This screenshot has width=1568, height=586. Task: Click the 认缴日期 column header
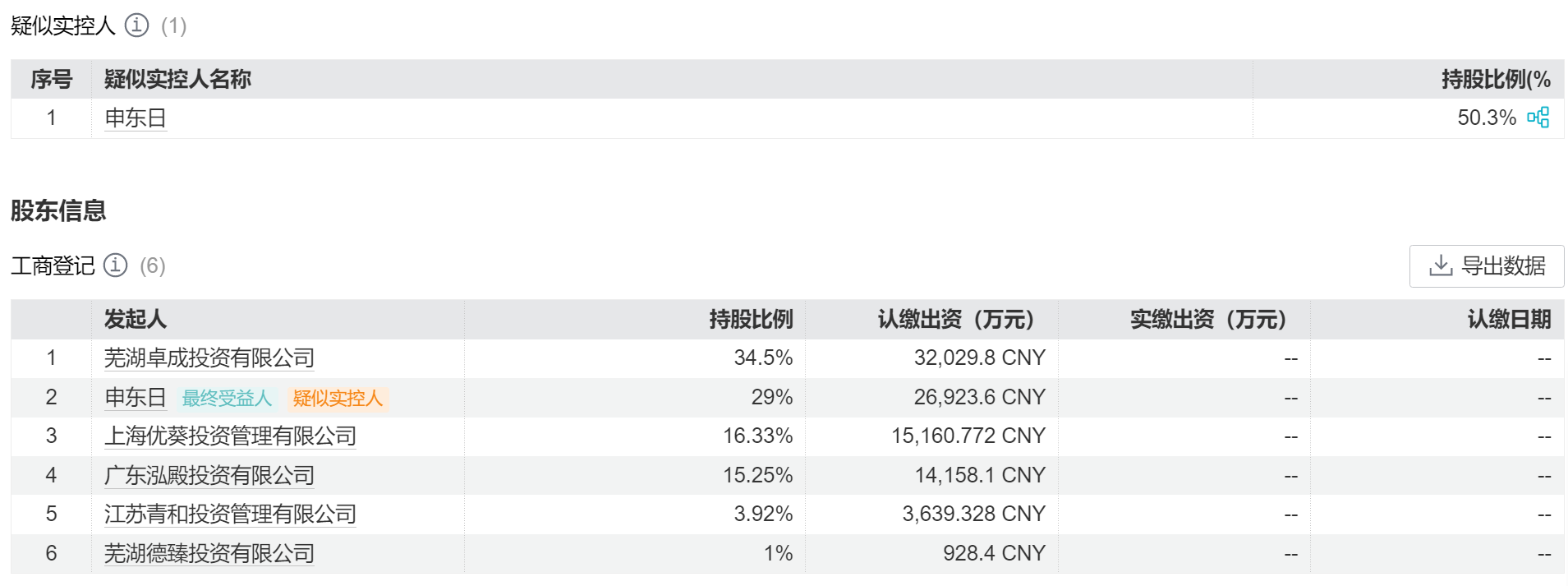click(1510, 319)
